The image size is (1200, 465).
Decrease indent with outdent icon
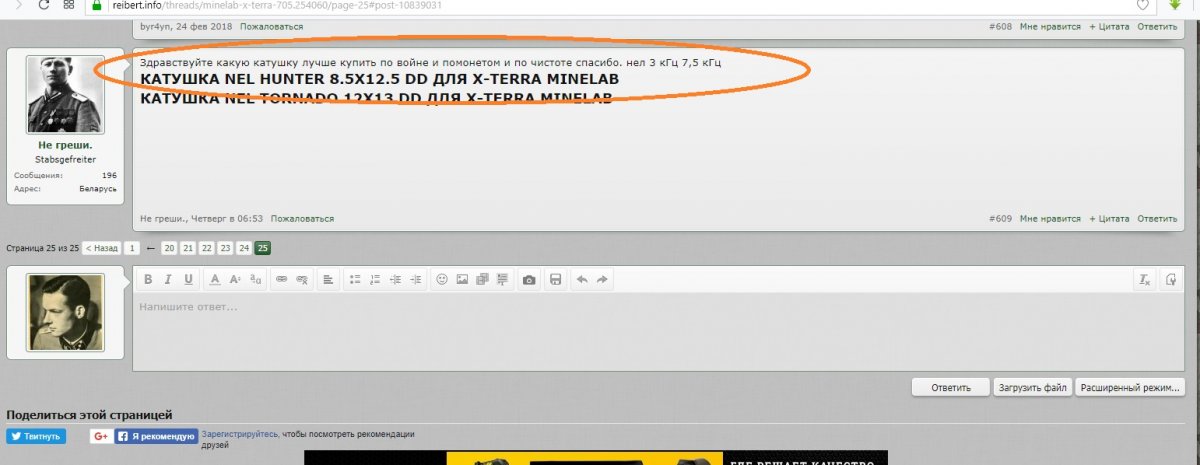(x=395, y=280)
